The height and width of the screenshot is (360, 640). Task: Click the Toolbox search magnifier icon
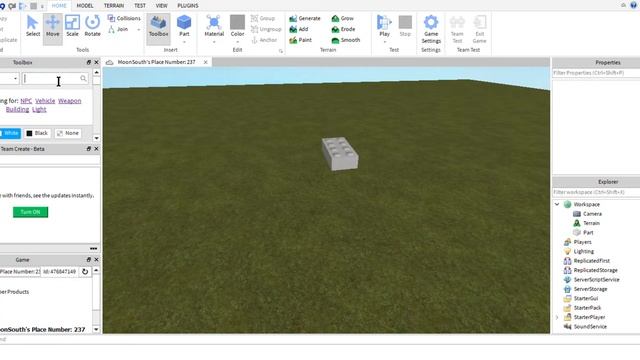[x=83, y=78]
